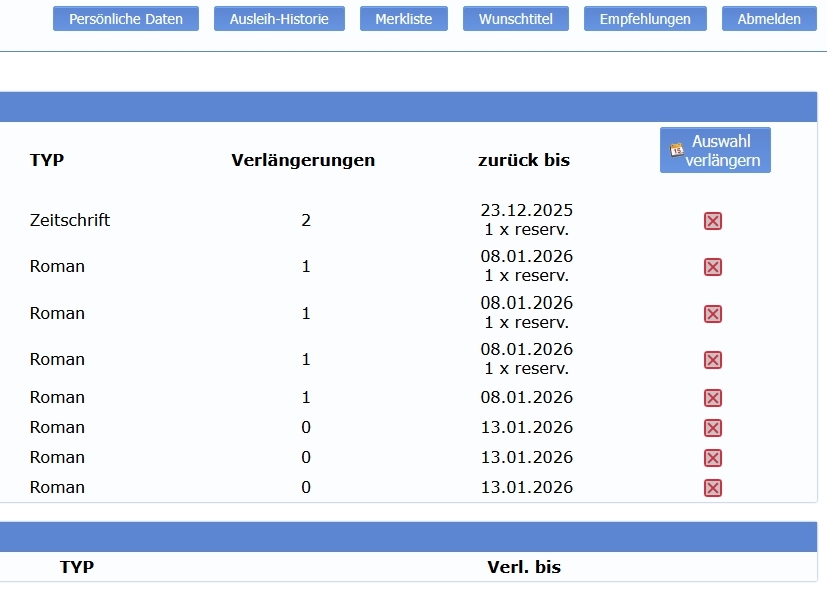830x598 pixels.
Task: Click red X for Roman due 08.01.2026 without reservation
Action: point(713,398)
